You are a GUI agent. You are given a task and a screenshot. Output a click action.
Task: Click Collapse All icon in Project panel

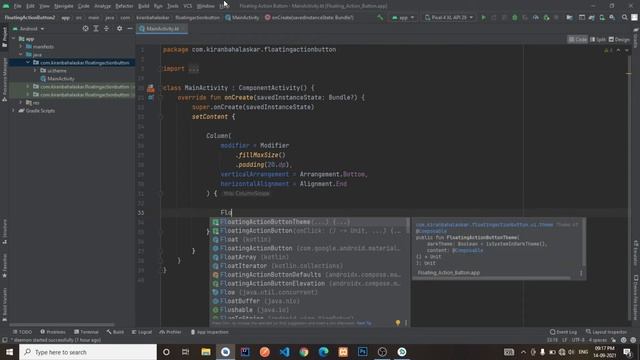point(107,29)
